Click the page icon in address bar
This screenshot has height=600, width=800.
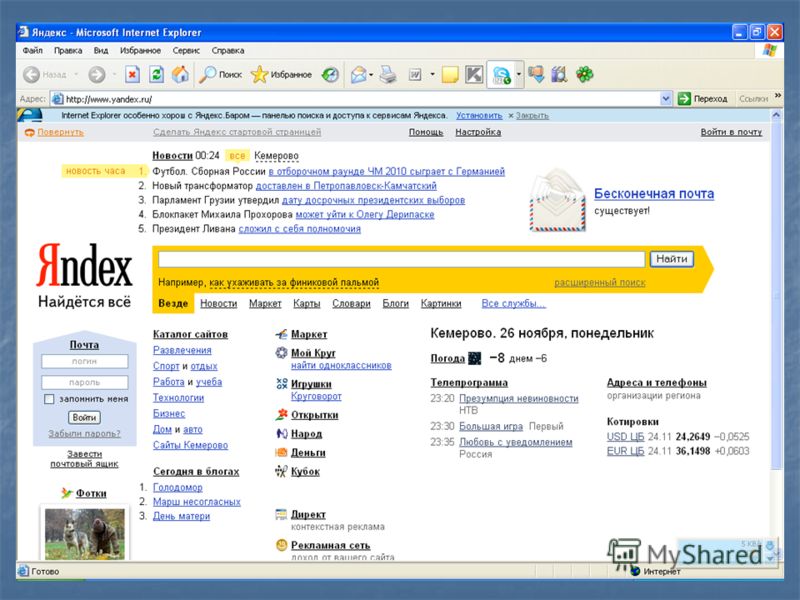coord(58,98)
